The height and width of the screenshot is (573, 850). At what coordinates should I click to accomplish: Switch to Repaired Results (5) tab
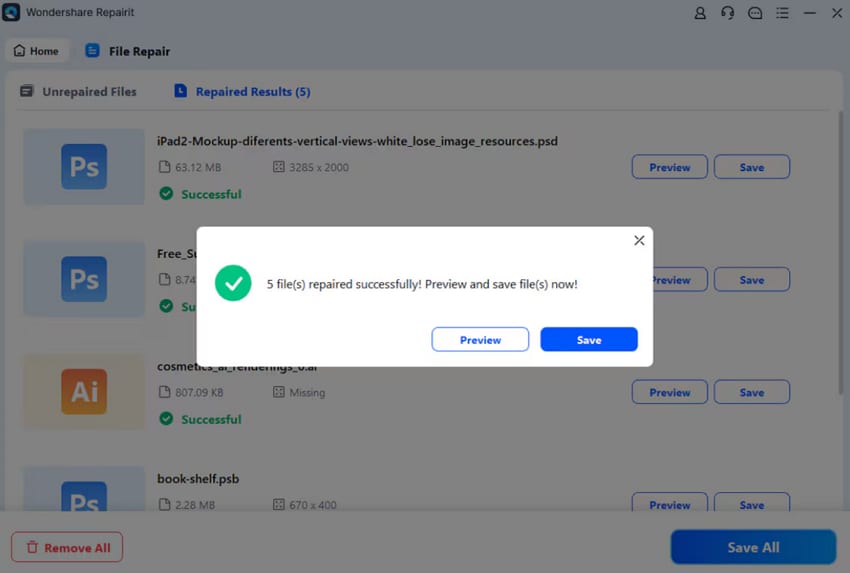242,92
